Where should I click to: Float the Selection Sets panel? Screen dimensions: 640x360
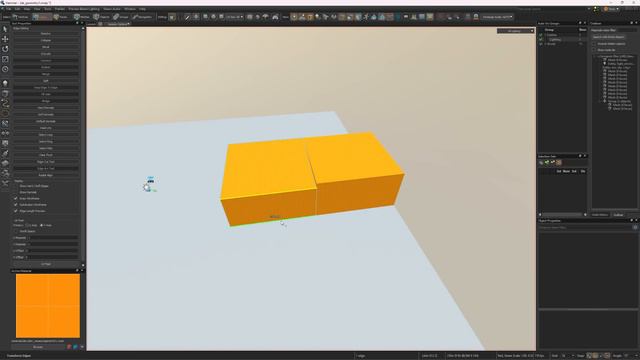click(x=580, y=156)
